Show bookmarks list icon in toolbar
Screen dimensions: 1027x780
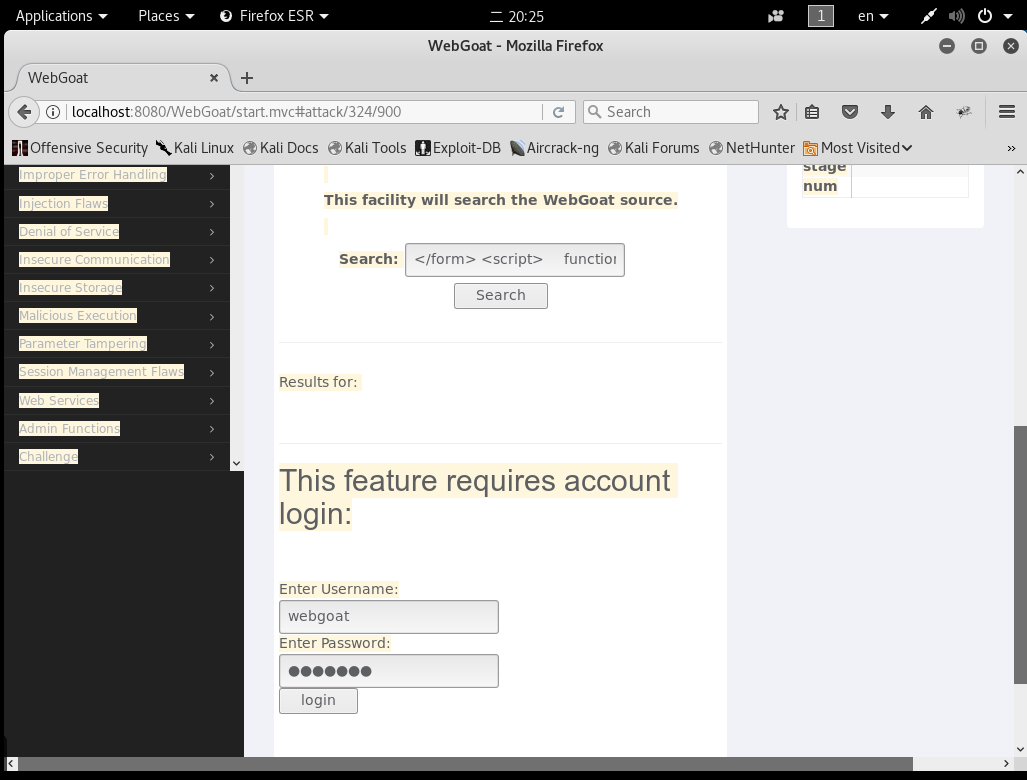(812, 113)
